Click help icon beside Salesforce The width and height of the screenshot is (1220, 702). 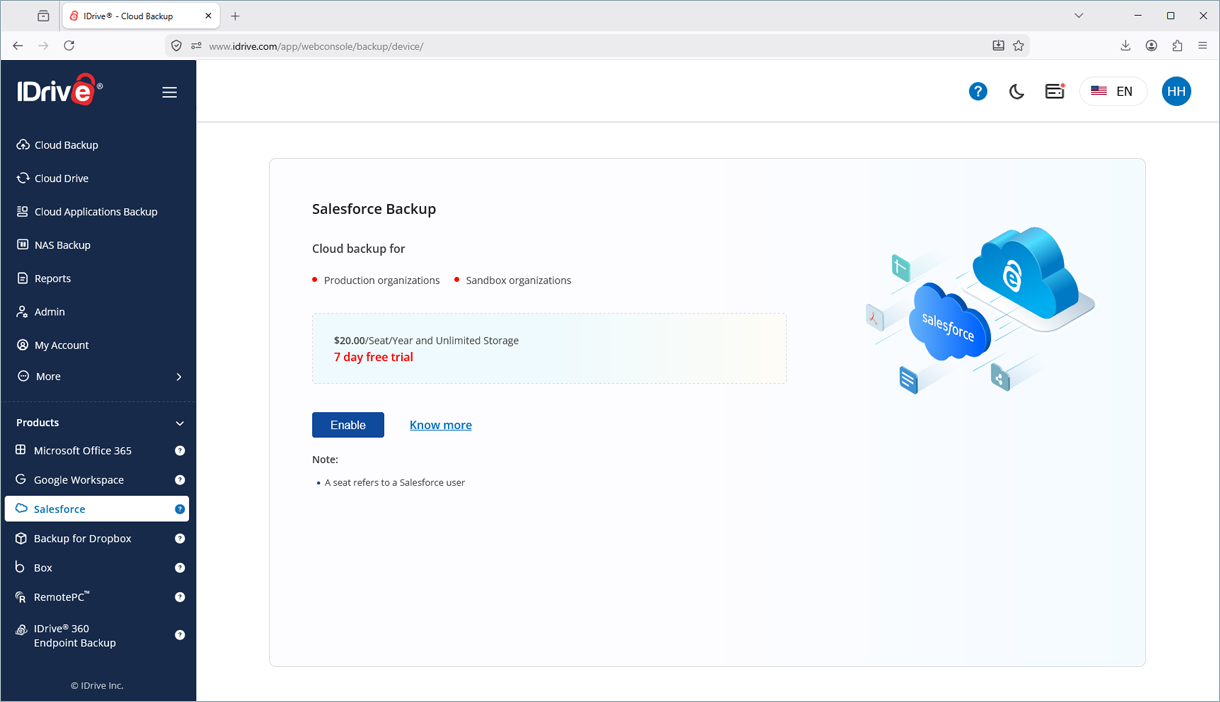pyautogui.click(x=180, y=509)
